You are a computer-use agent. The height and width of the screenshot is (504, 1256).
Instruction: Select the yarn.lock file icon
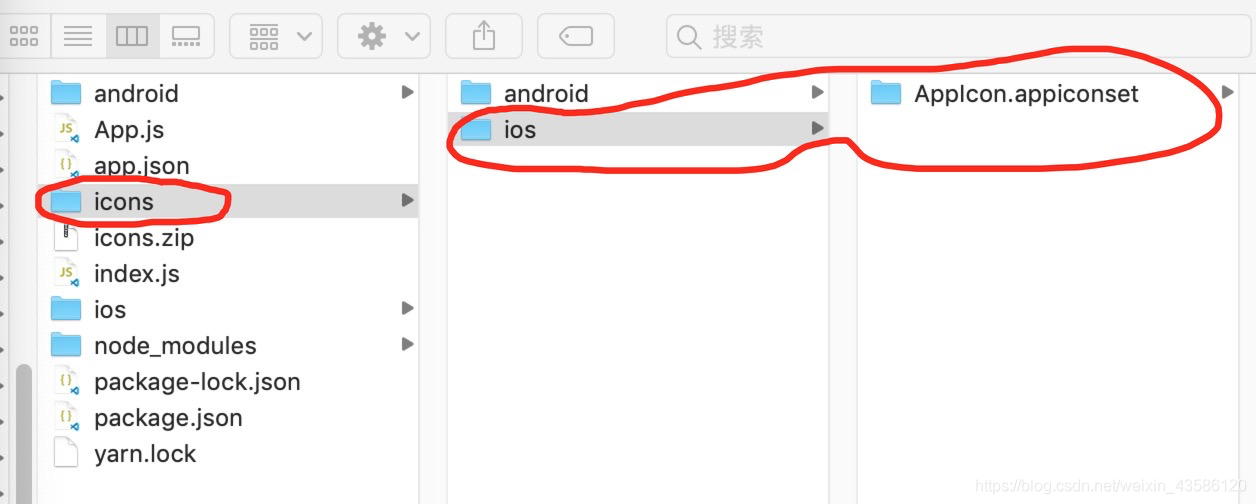[x=66, y=453]
